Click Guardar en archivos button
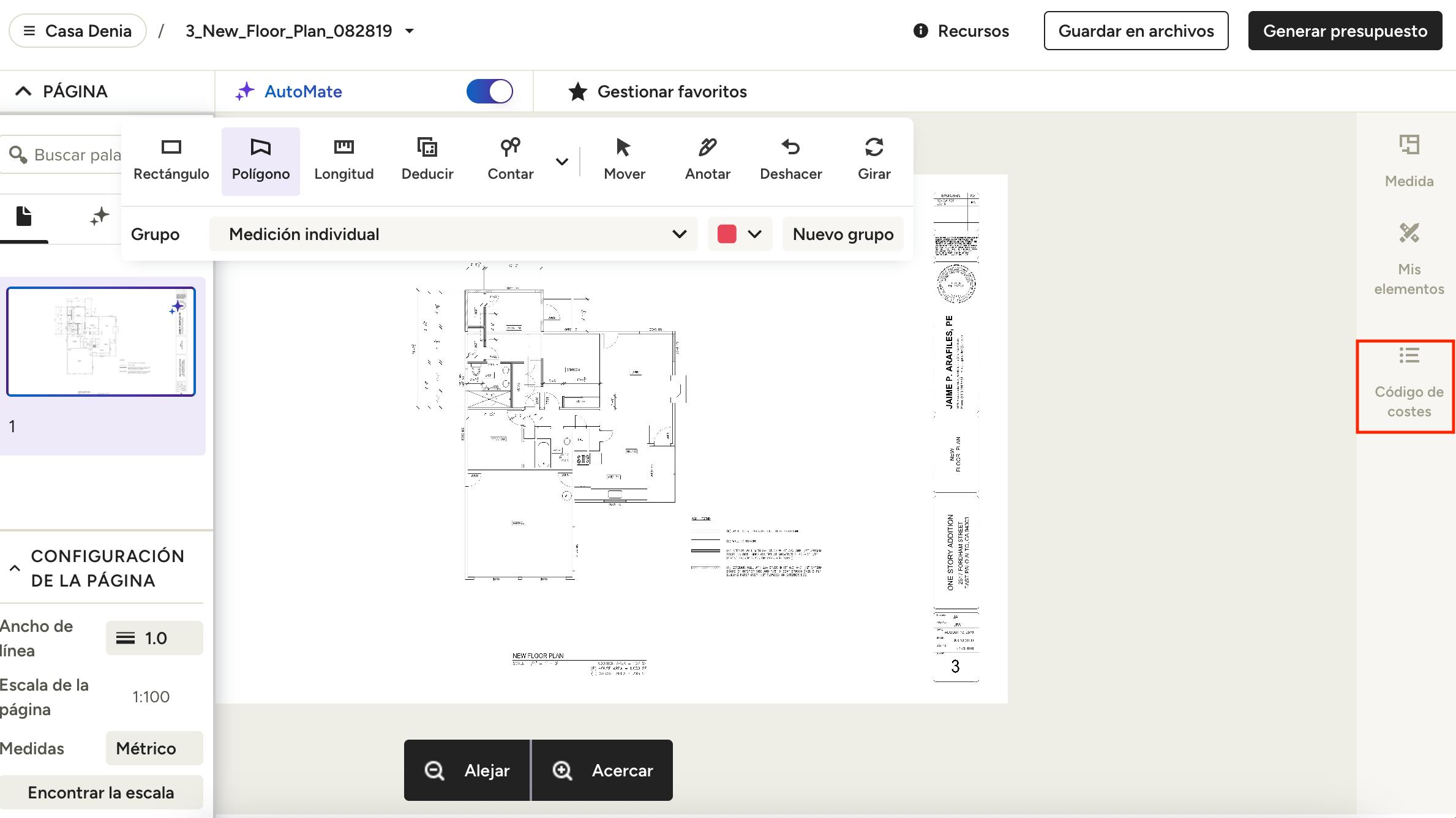This screenshot has width=1456, height=818. (1136, 31)
